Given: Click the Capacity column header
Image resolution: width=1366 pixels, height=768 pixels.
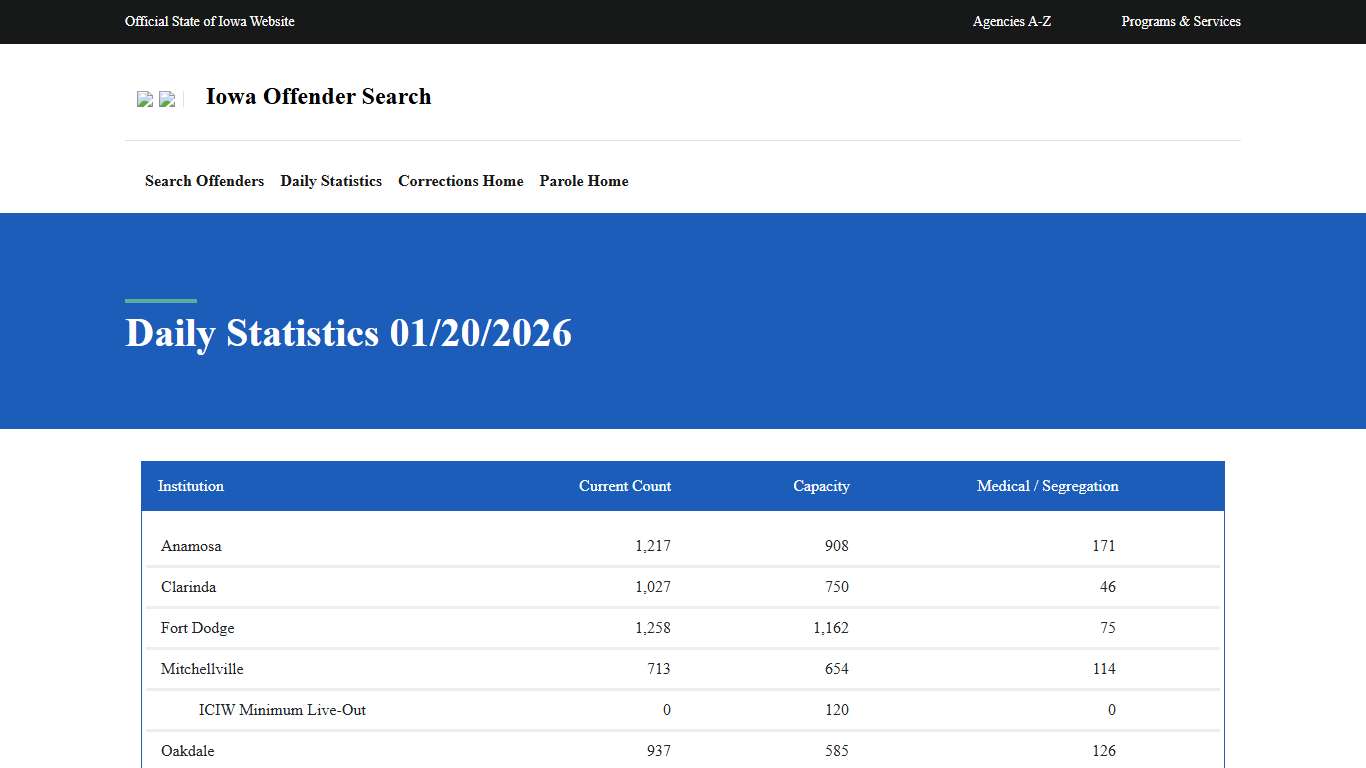Looking at the screenshot, I should tap(821, 486).
